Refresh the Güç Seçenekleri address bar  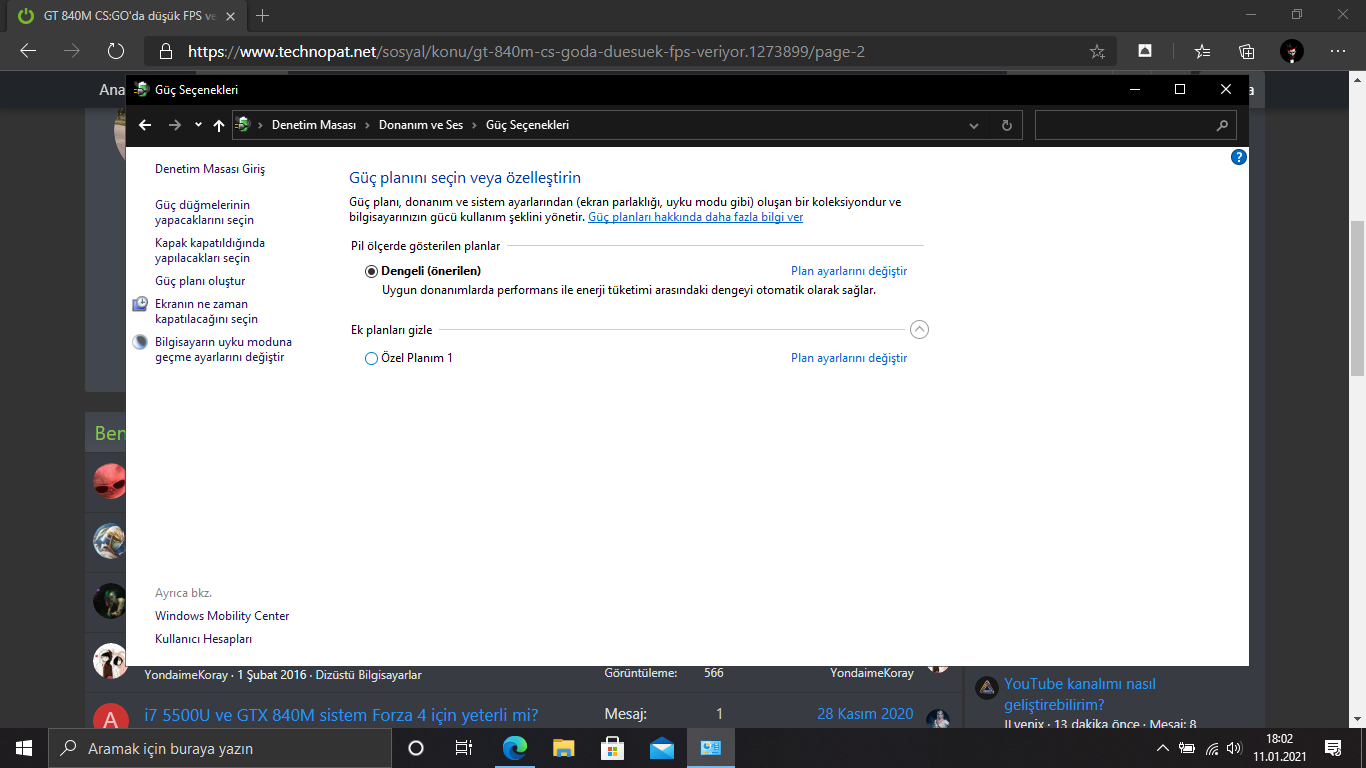pos(1007,125)
